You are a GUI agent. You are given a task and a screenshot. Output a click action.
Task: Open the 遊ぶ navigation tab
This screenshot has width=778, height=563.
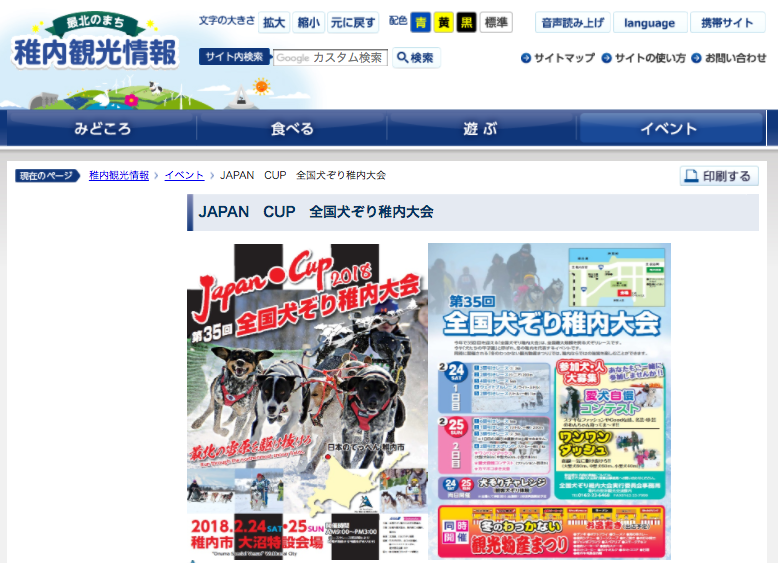pyautogui.click(x=481, y=128)
